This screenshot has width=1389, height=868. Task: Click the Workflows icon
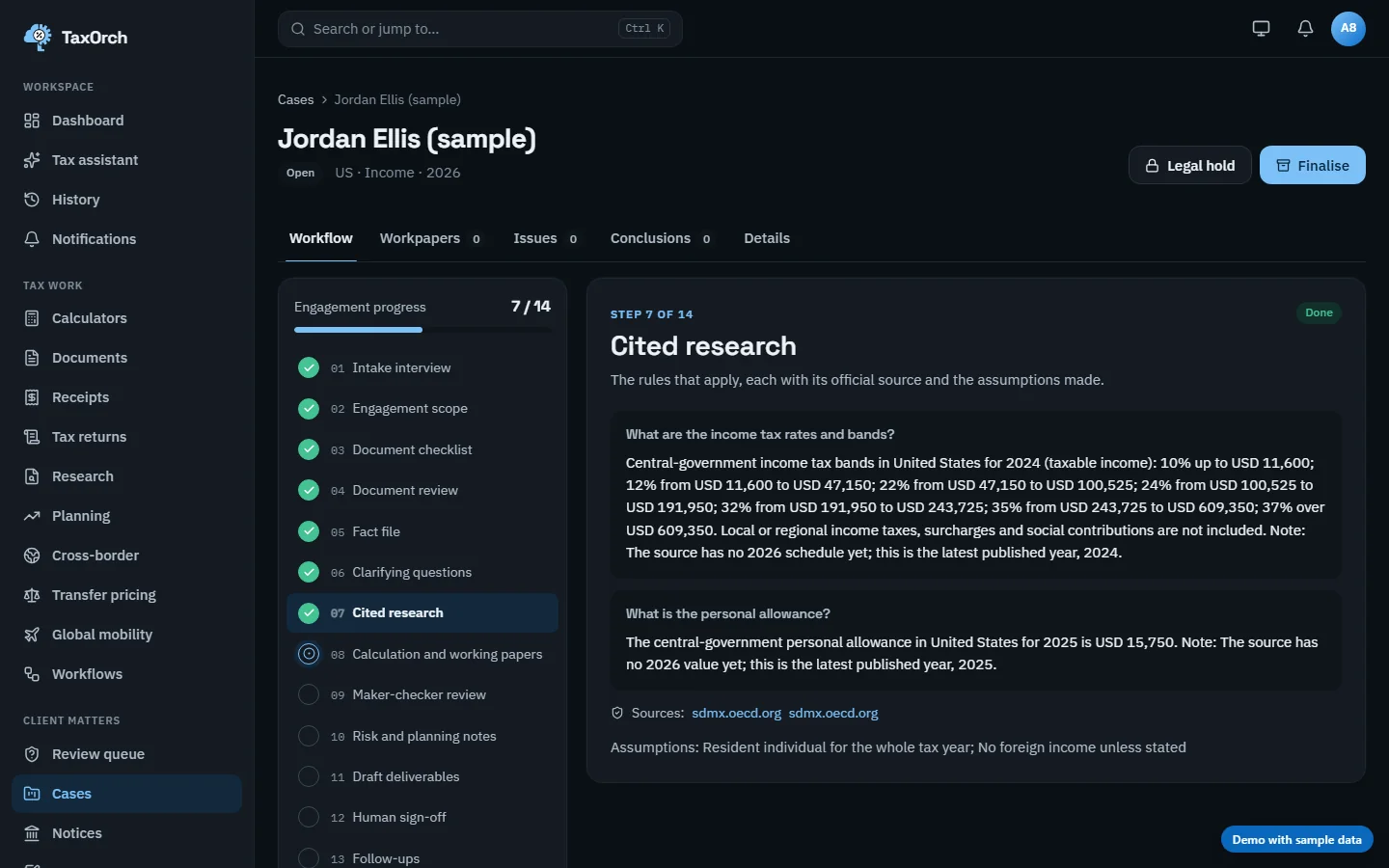32,674
